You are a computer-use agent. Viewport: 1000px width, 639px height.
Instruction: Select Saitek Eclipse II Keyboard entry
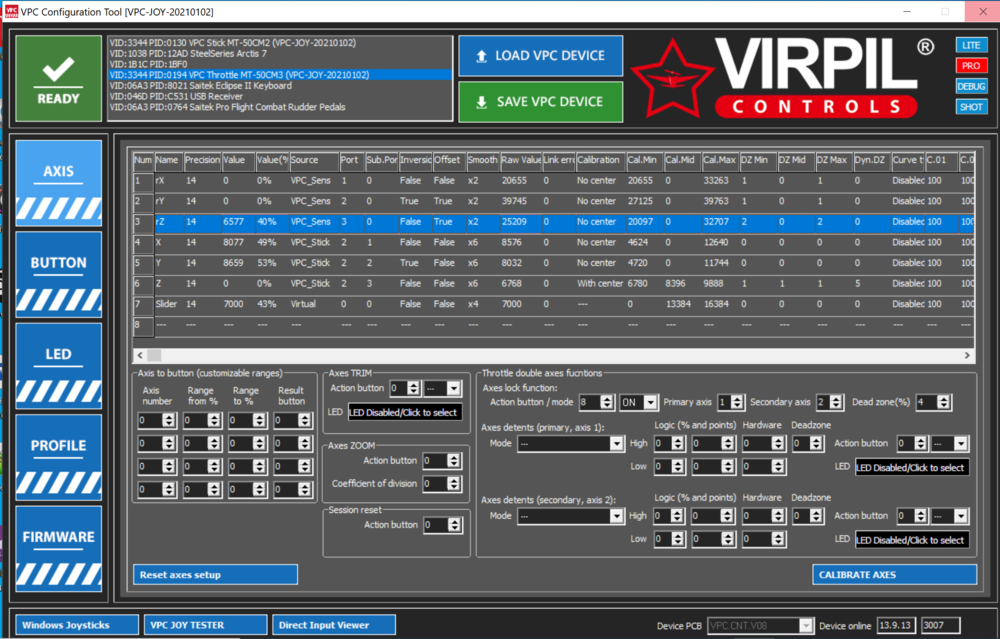(280, 85)
